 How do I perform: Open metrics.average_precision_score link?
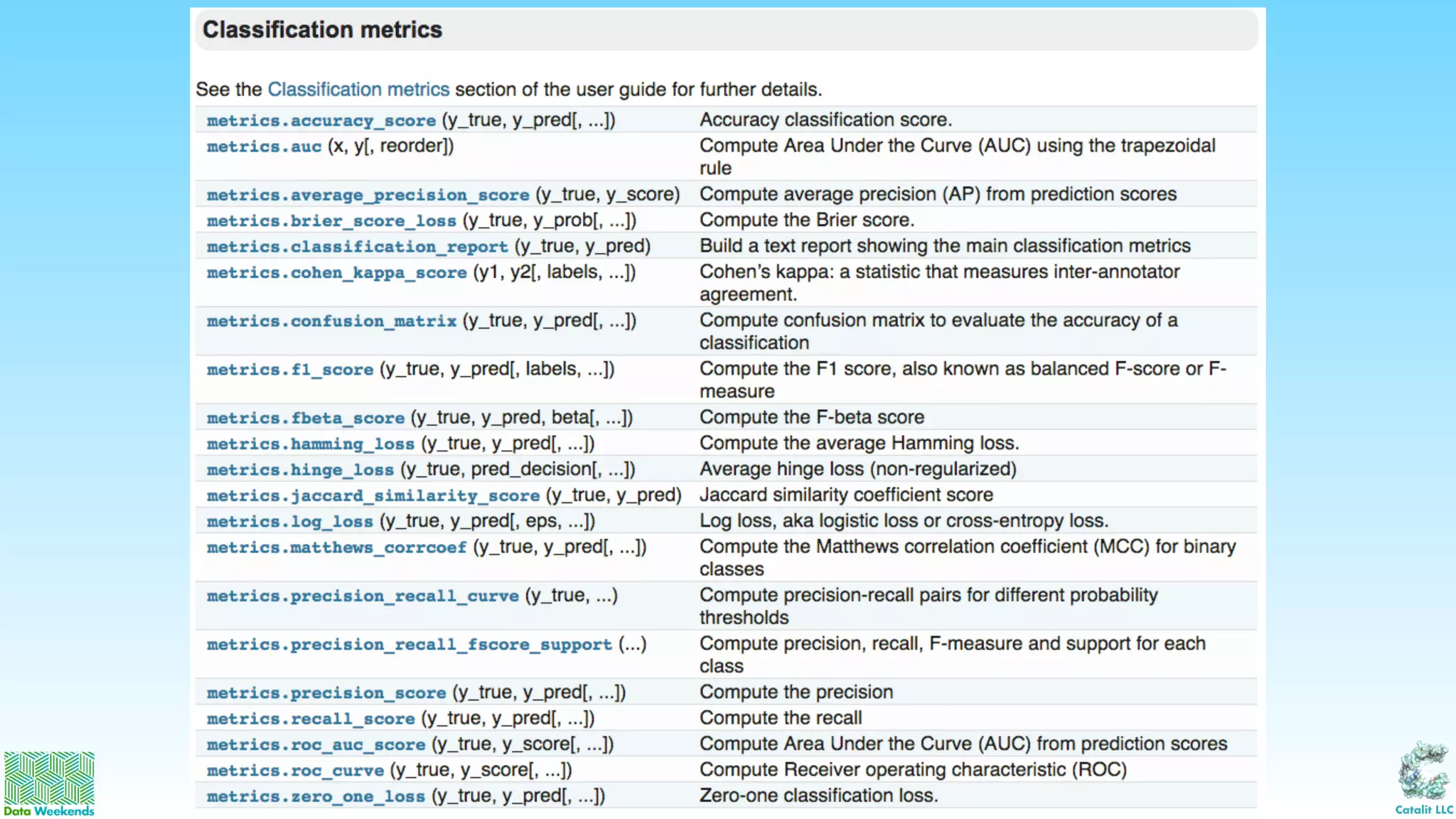(x=368, y=195)
